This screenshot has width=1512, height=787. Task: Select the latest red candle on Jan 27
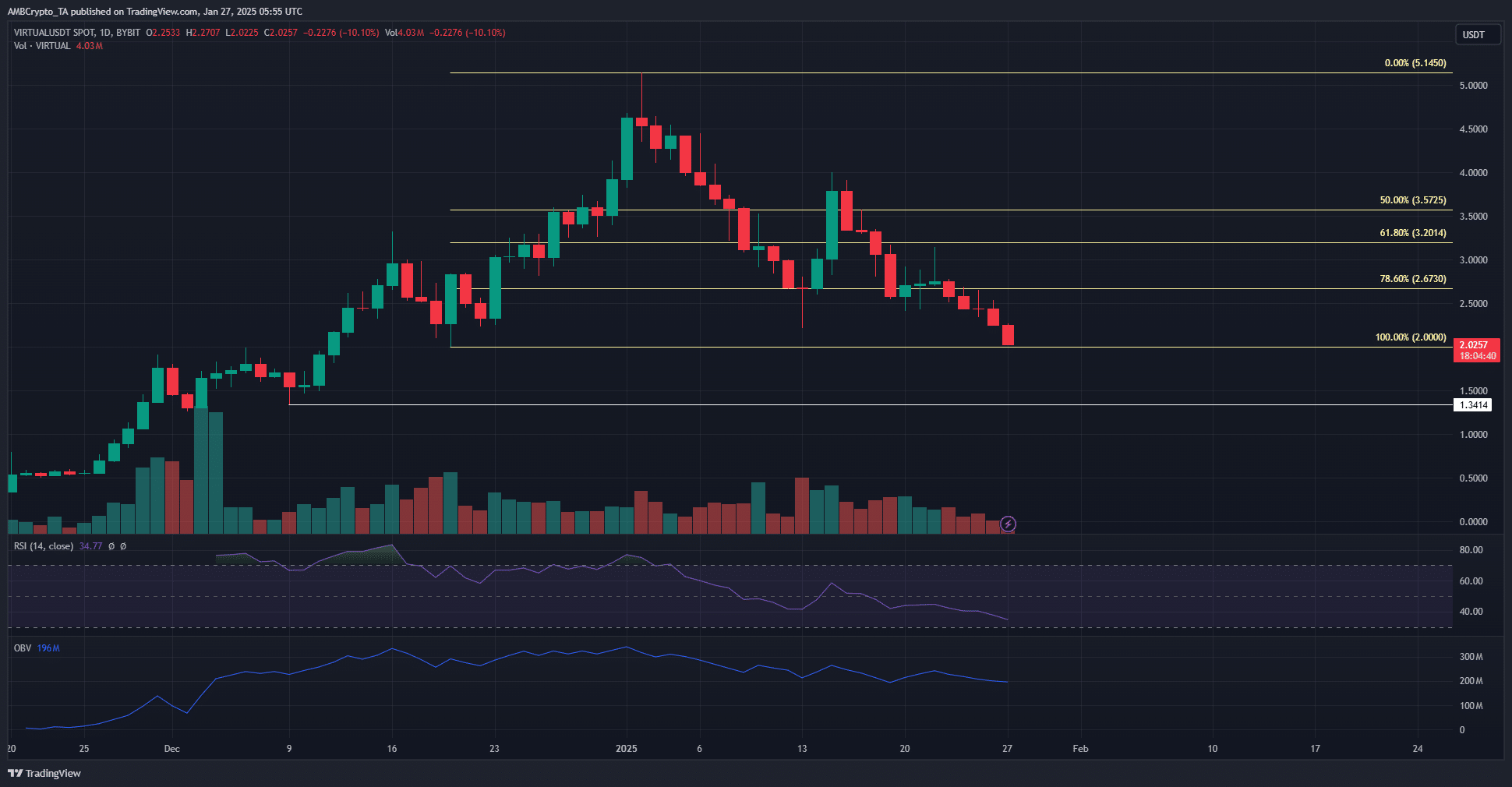click(x=1008, y=335)
